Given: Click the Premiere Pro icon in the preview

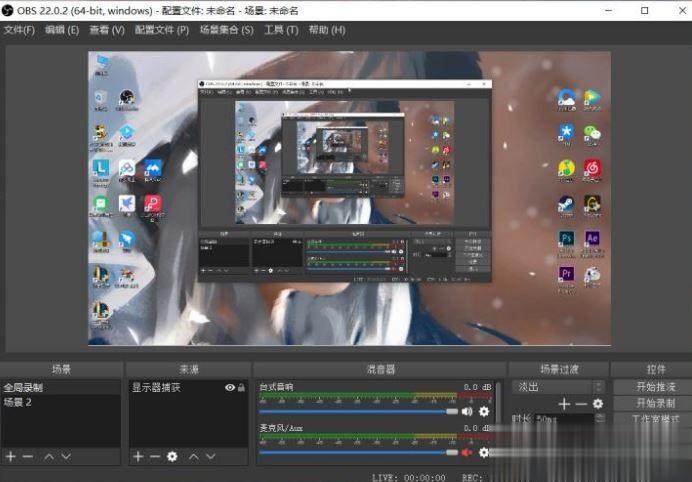Looking at the screenshot, I should [x=566, y=274].
